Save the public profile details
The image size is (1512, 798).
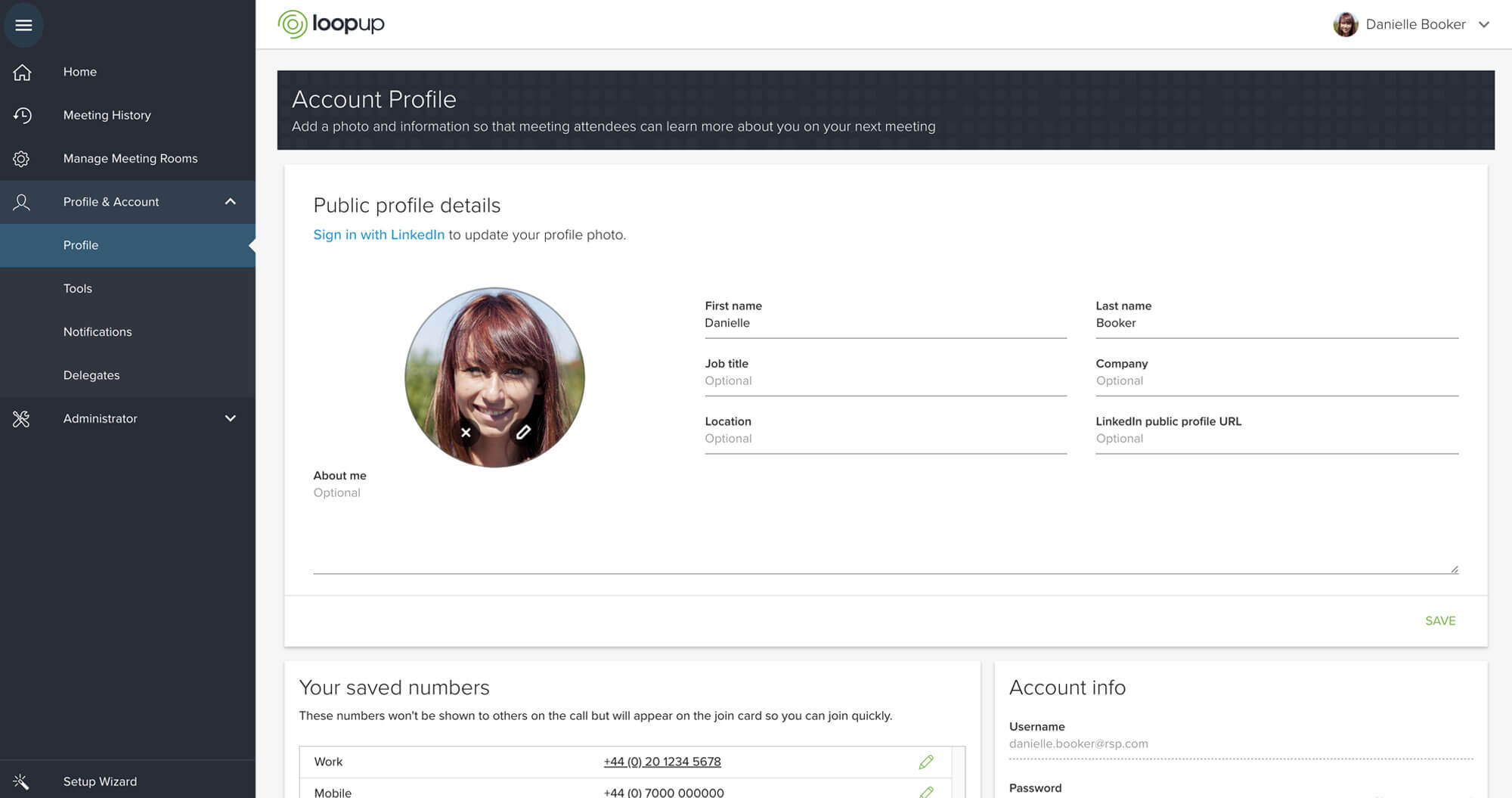click(1439, 620)
